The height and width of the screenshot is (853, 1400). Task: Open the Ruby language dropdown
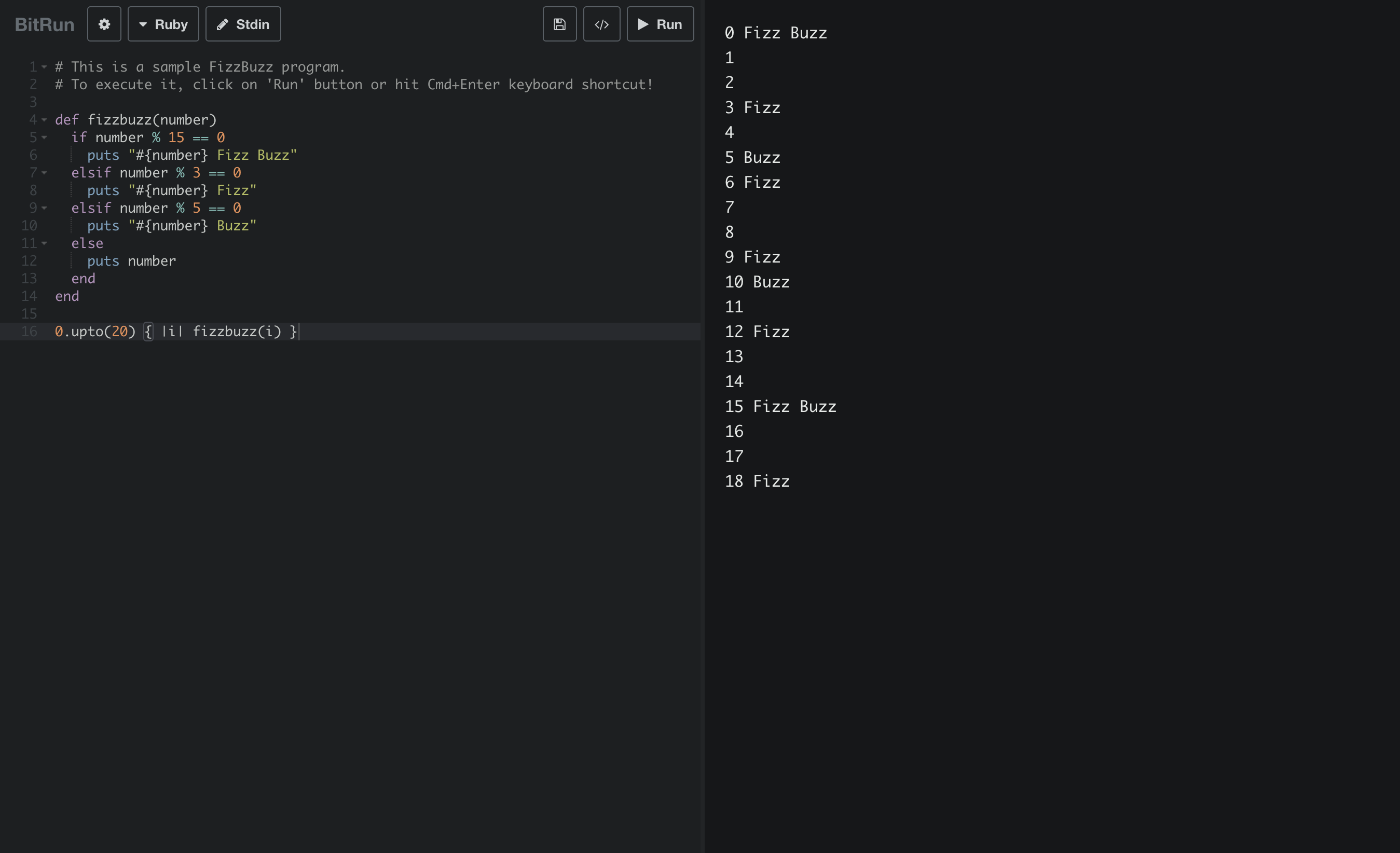163,24
